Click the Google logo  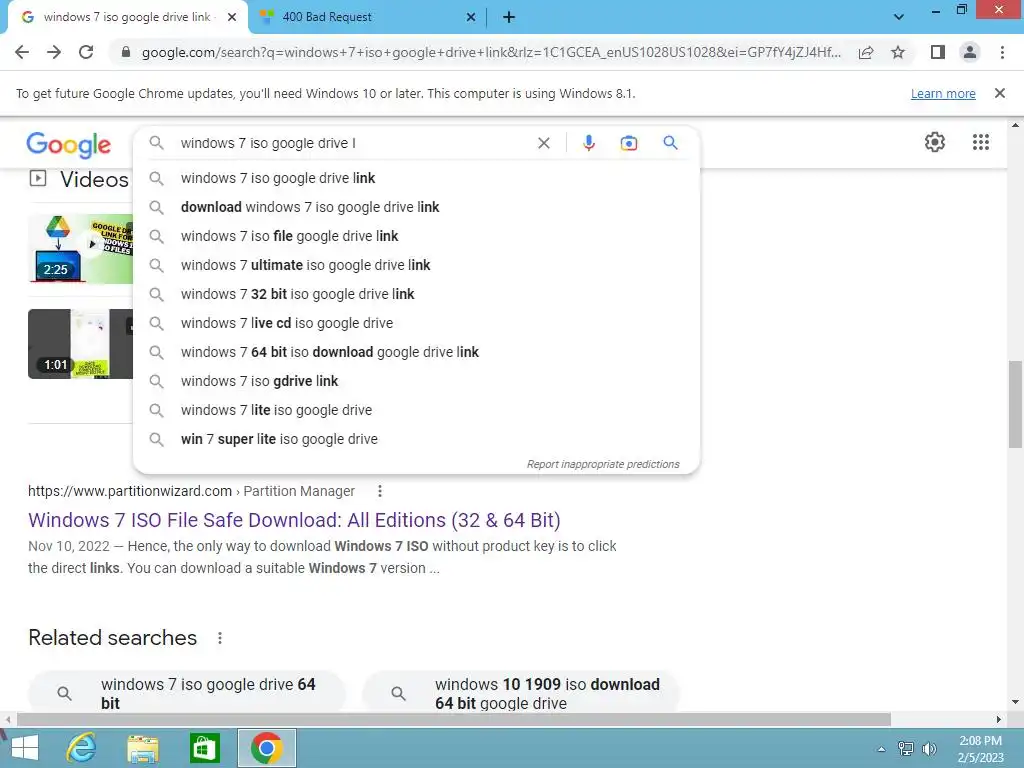tap(69, 144)
